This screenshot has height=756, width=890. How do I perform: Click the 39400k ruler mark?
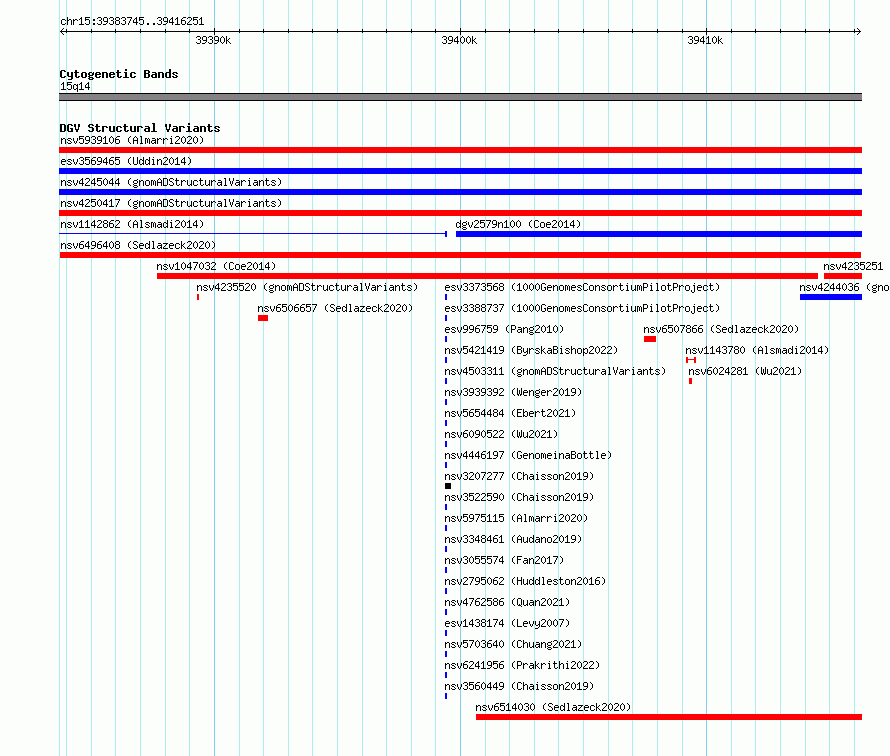tap(459, 40)
